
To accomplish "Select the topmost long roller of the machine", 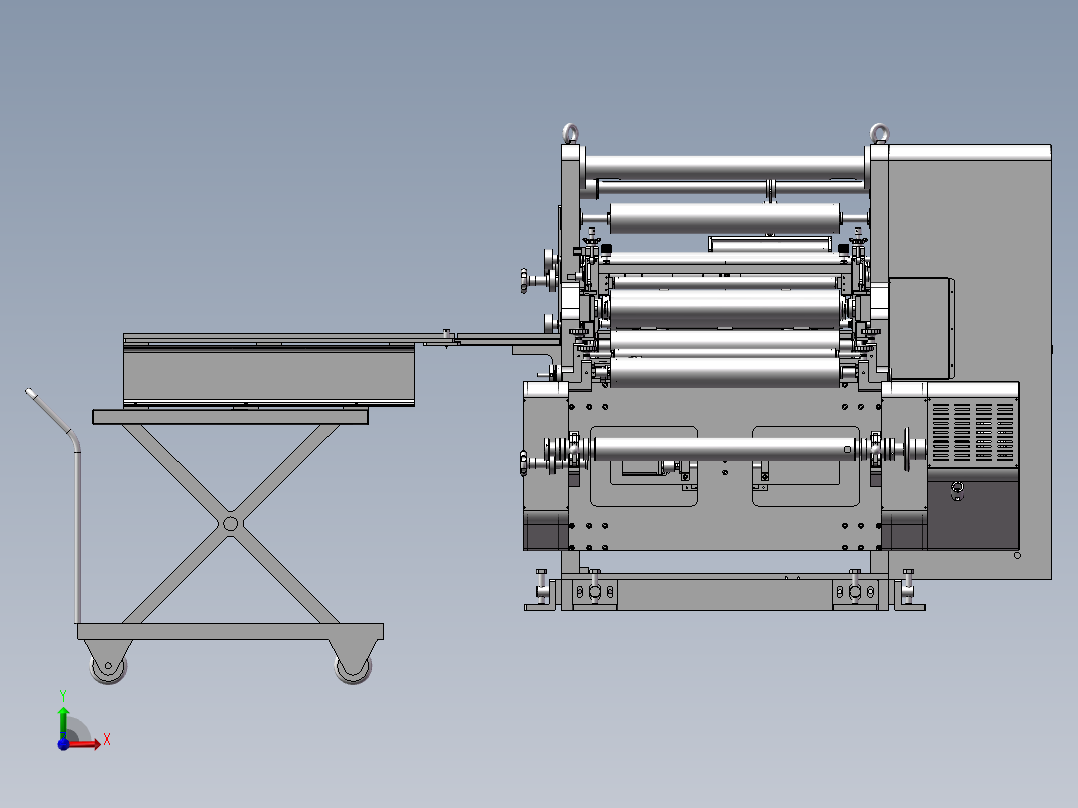I will [x=724, y=167].
